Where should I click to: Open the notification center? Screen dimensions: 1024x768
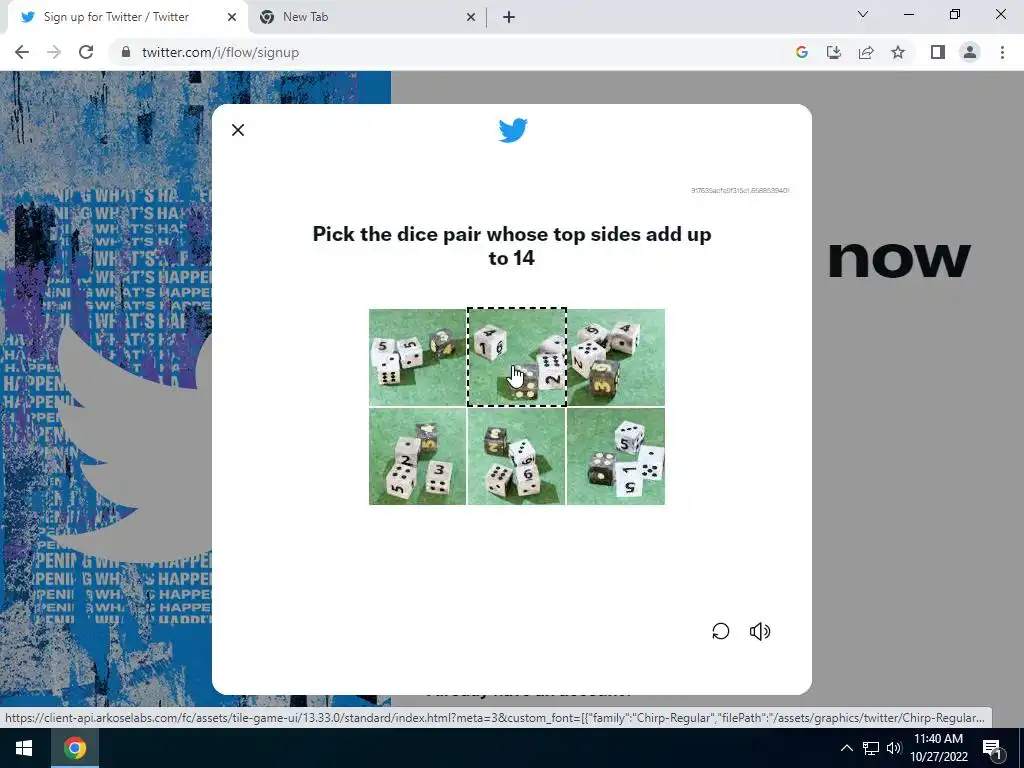tap(993, 748)
